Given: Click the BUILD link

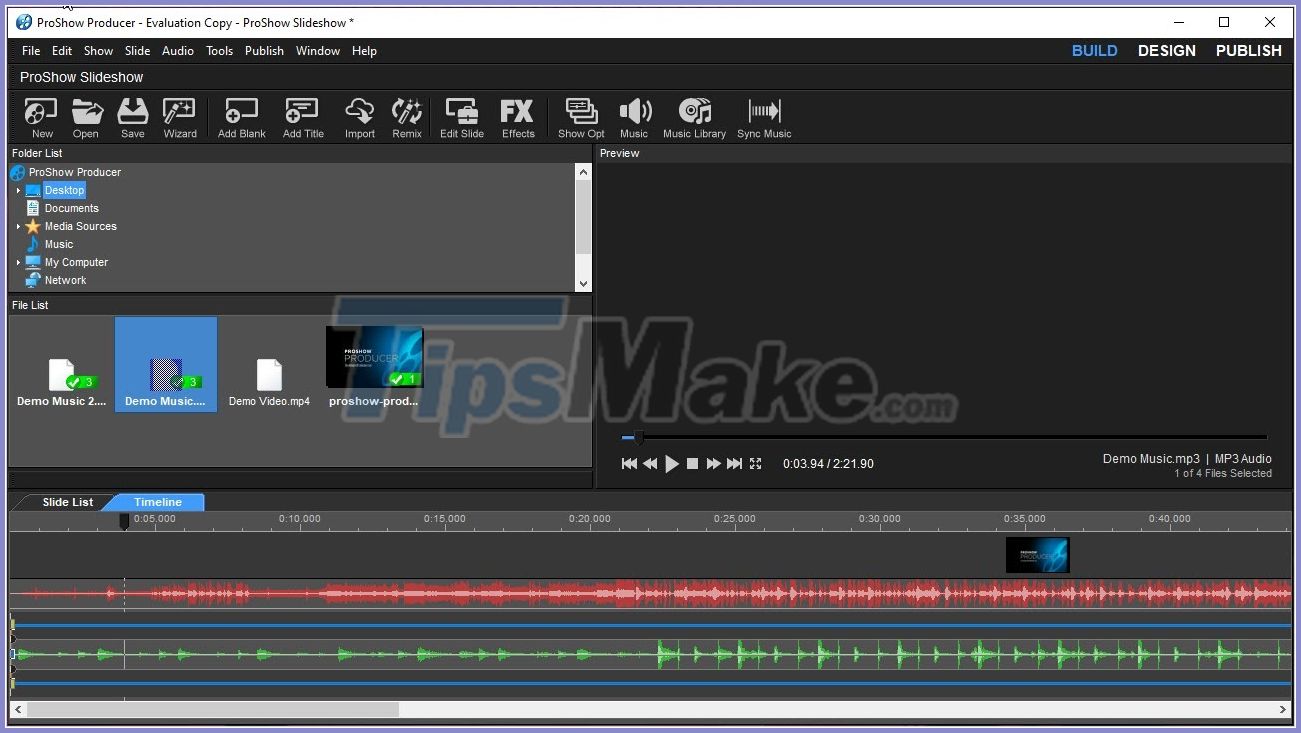Looking at the screenshot, I should click(1094, 50).
